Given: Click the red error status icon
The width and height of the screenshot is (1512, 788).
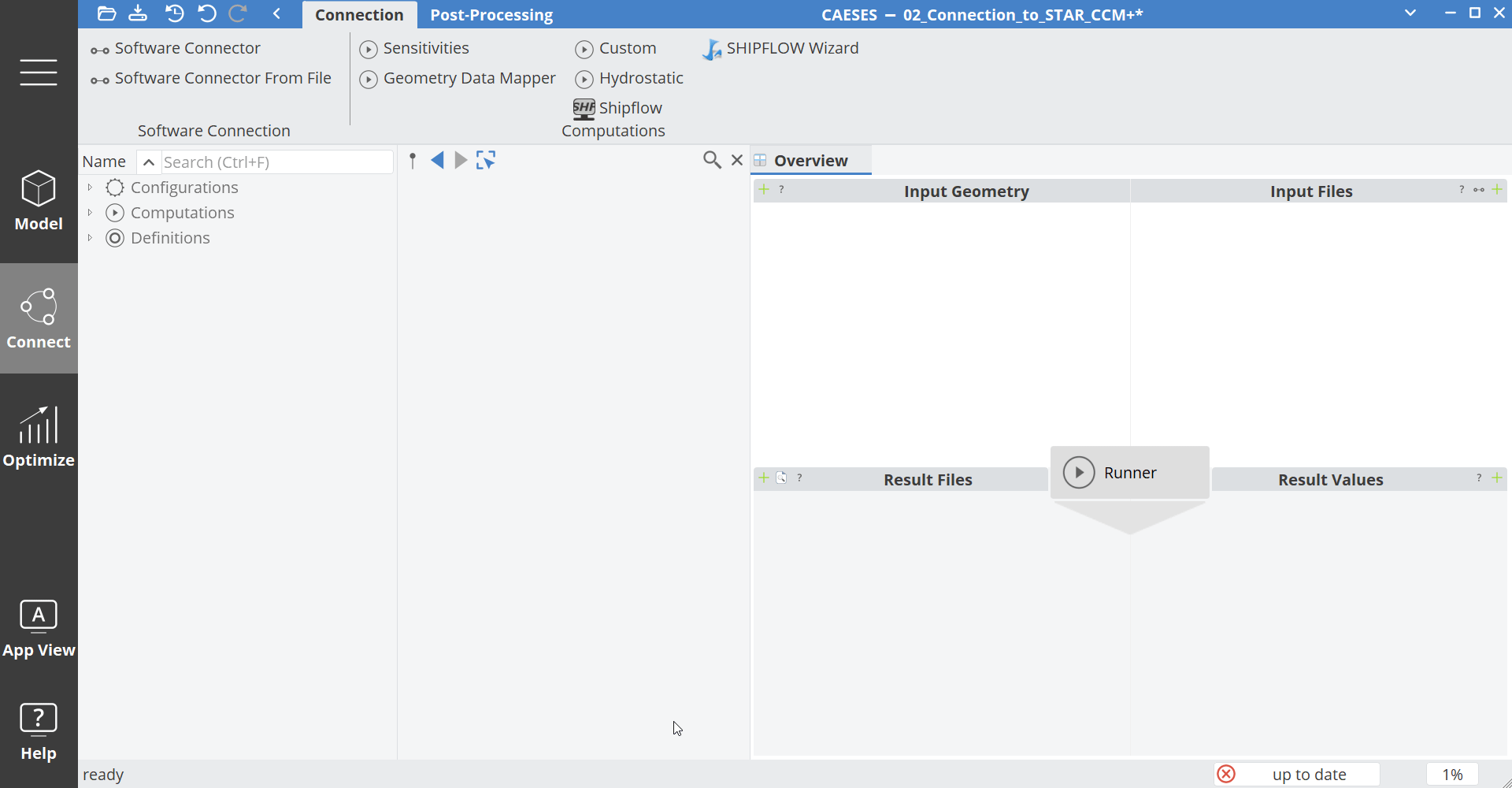Looking at the screenshot, I should coord(1226,775).
